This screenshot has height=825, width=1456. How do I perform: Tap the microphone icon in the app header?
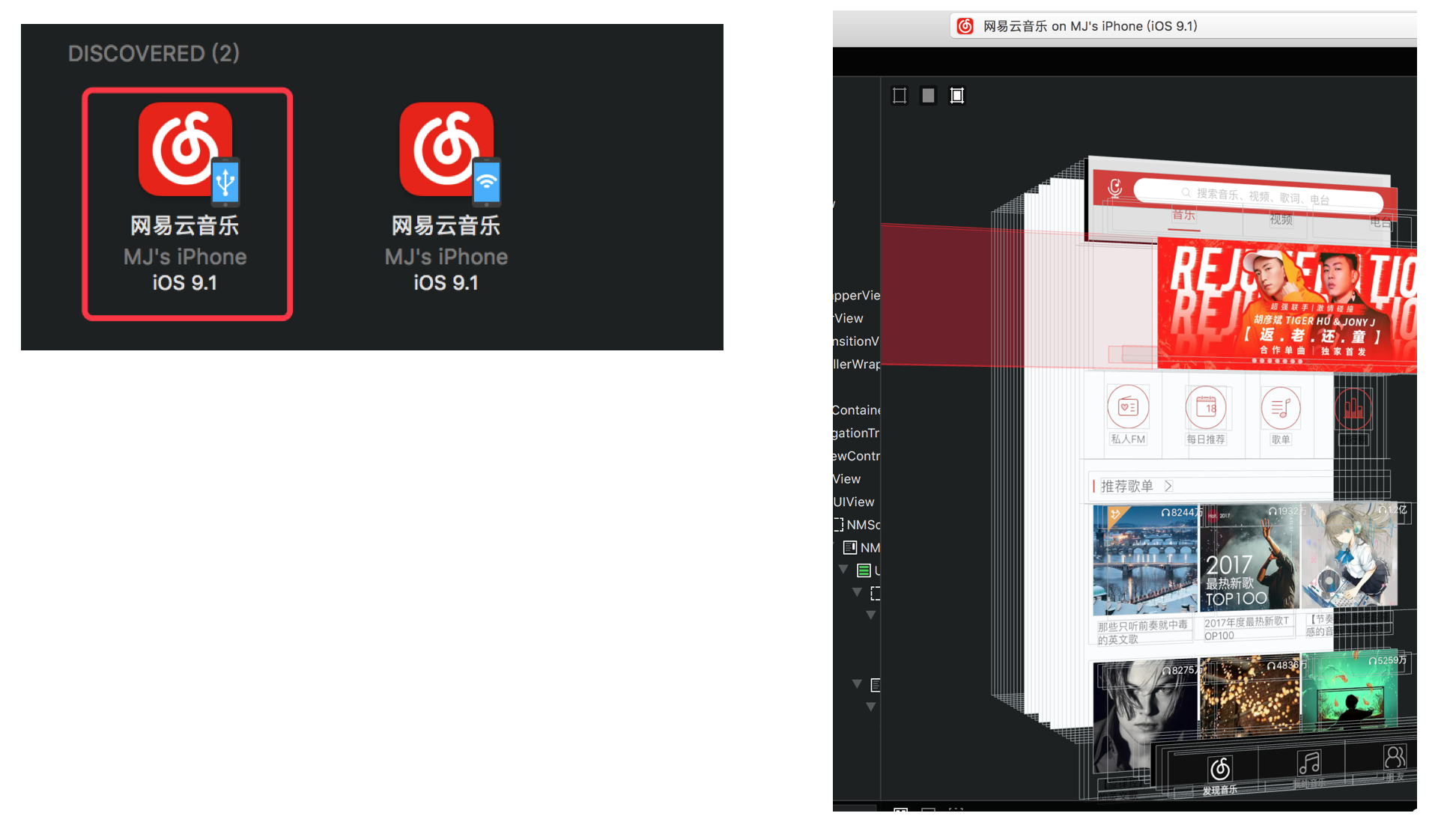tap(1114, 187)
